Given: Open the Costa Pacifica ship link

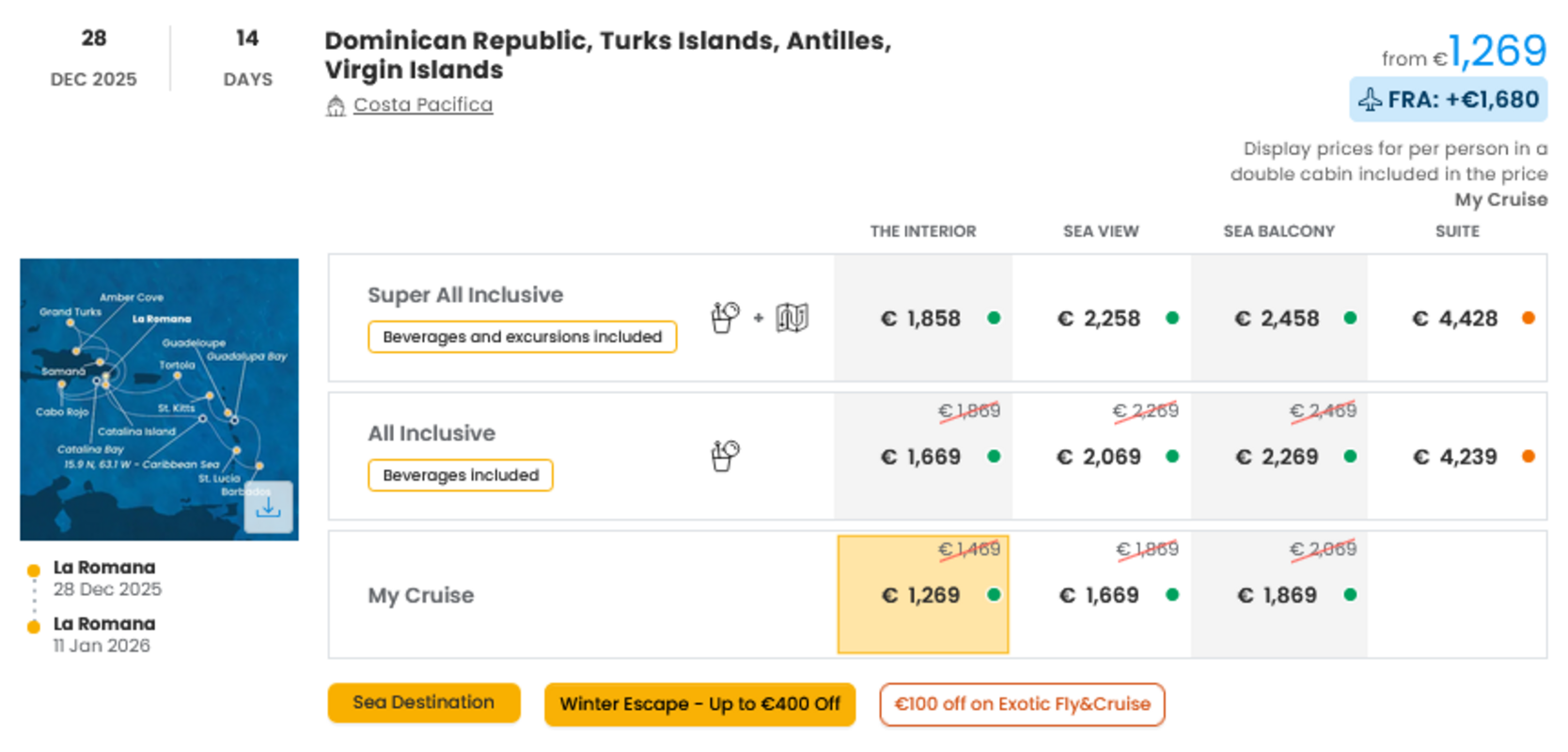Looking at the screenshot, I should click(423, 105).
